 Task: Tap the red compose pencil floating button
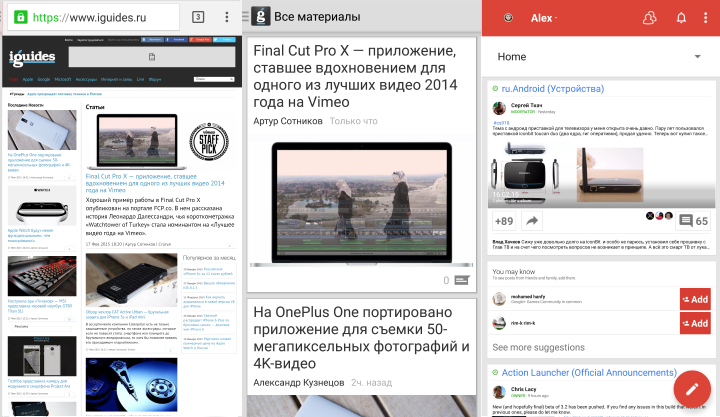point(692,389)
